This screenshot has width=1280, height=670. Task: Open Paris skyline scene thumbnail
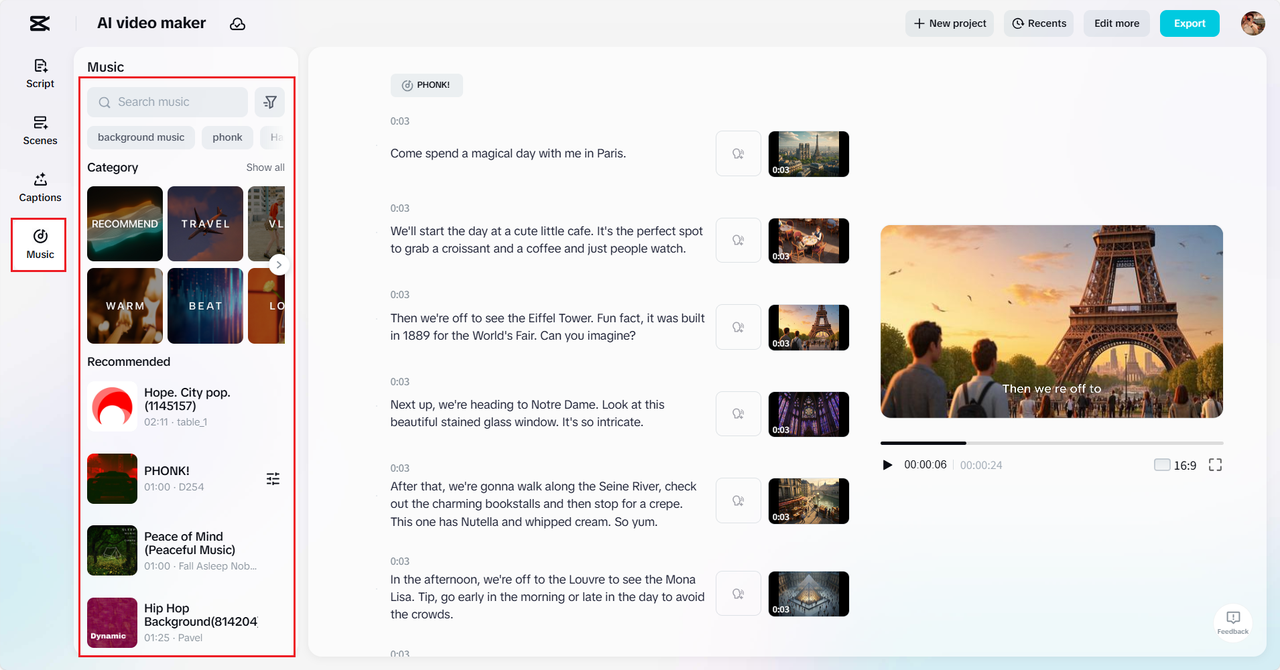click(x=808, y=154)
